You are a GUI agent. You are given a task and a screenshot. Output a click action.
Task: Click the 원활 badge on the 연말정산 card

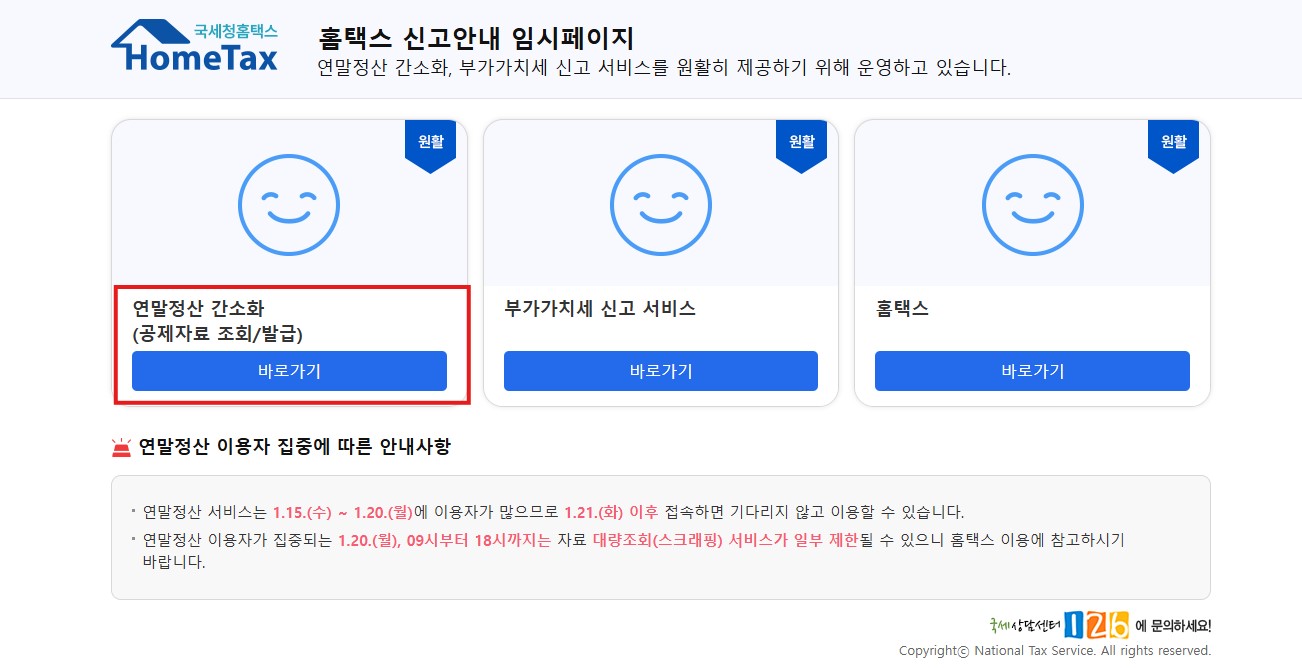pos(431,141)
